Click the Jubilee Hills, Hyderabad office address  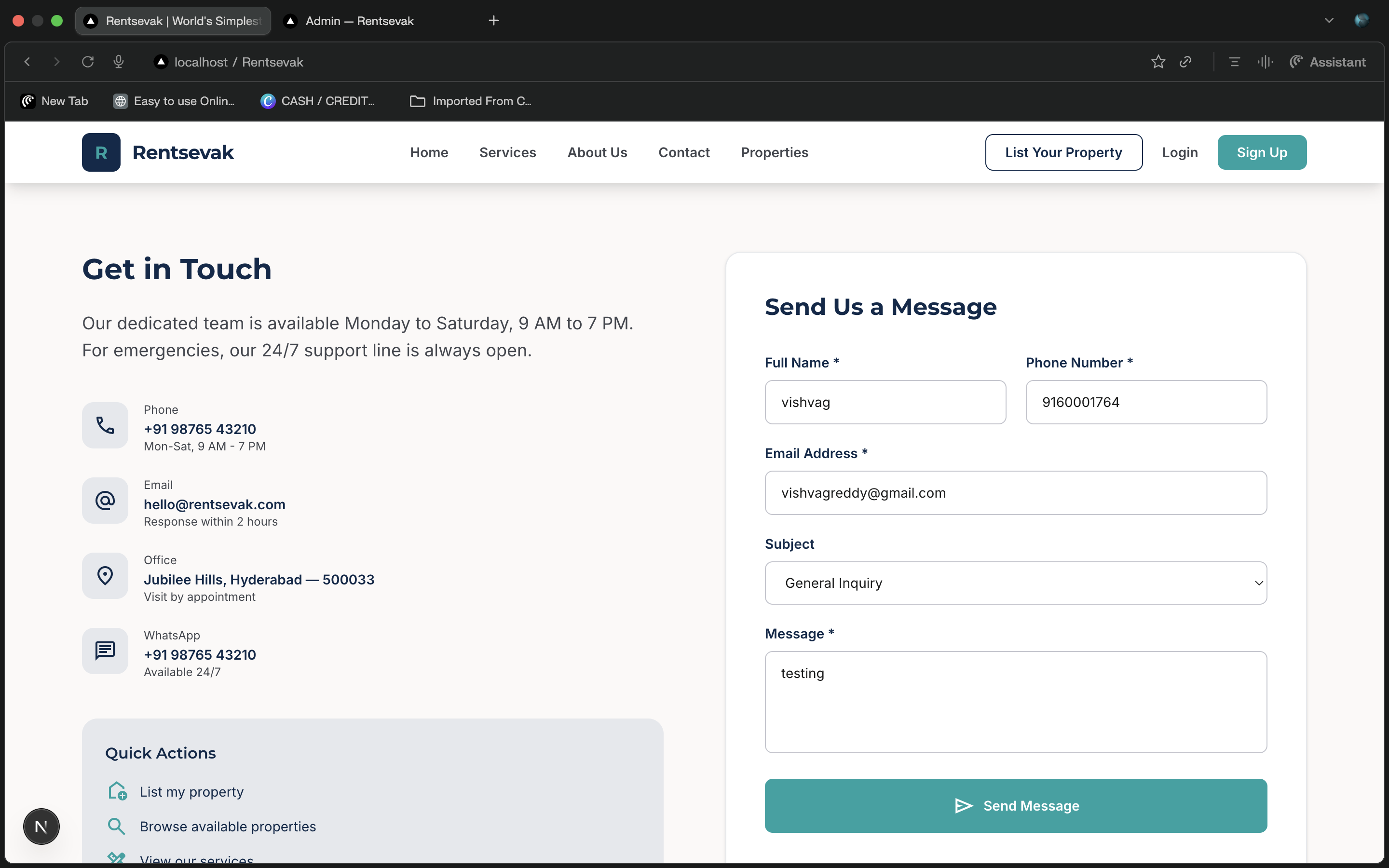click(259, 579)
